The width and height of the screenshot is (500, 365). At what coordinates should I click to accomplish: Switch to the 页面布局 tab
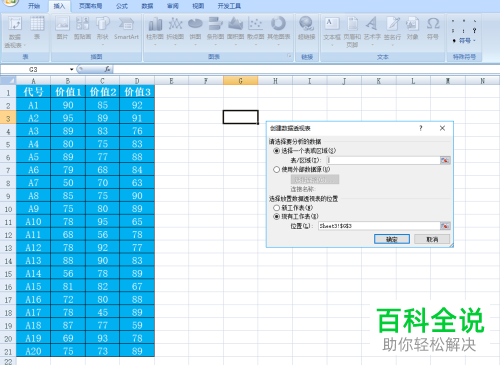(91, 6)
